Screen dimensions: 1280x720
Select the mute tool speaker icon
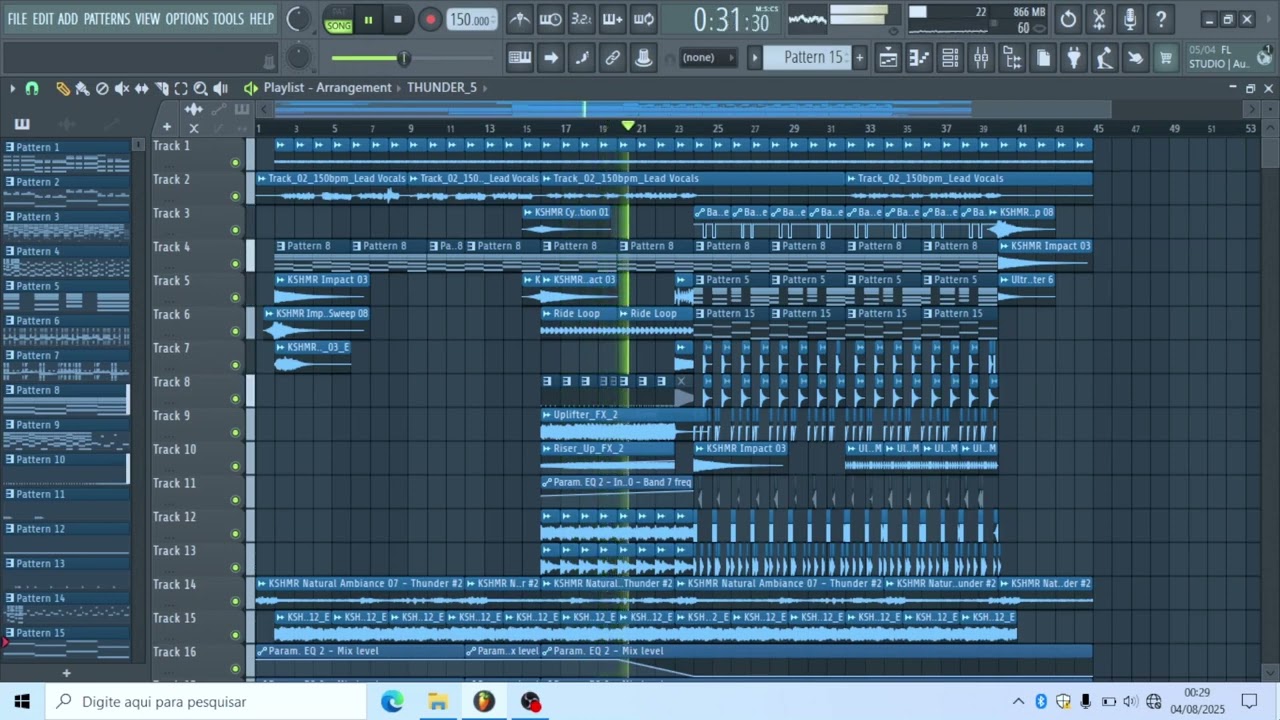[122, 88]
